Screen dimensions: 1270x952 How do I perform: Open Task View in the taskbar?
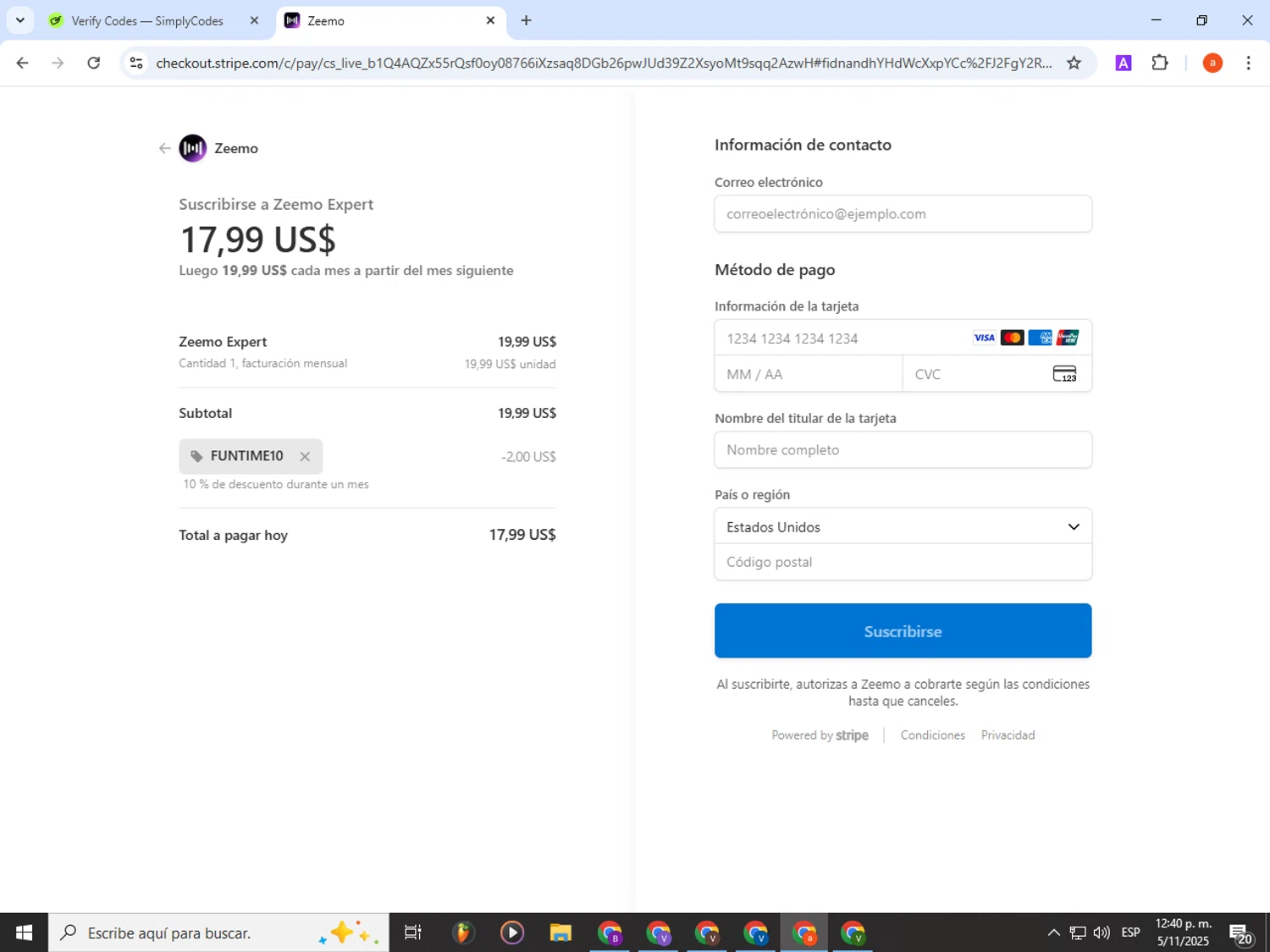point(413,933)
